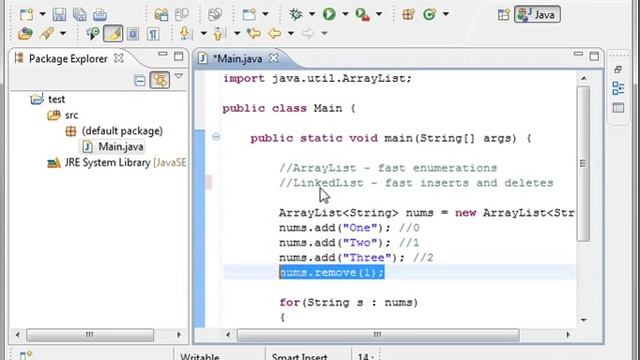Open the Debug configurations dropdown arrow
Screen dimensions: 640x360
click(312, 14)
